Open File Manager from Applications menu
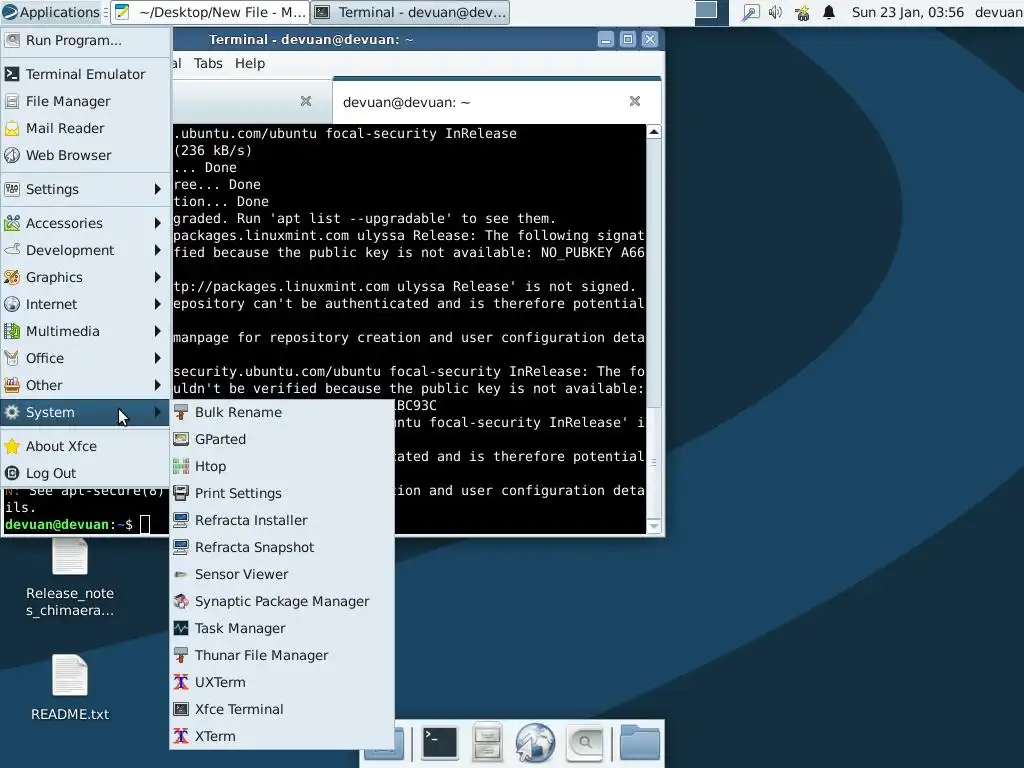 point(85,101)
